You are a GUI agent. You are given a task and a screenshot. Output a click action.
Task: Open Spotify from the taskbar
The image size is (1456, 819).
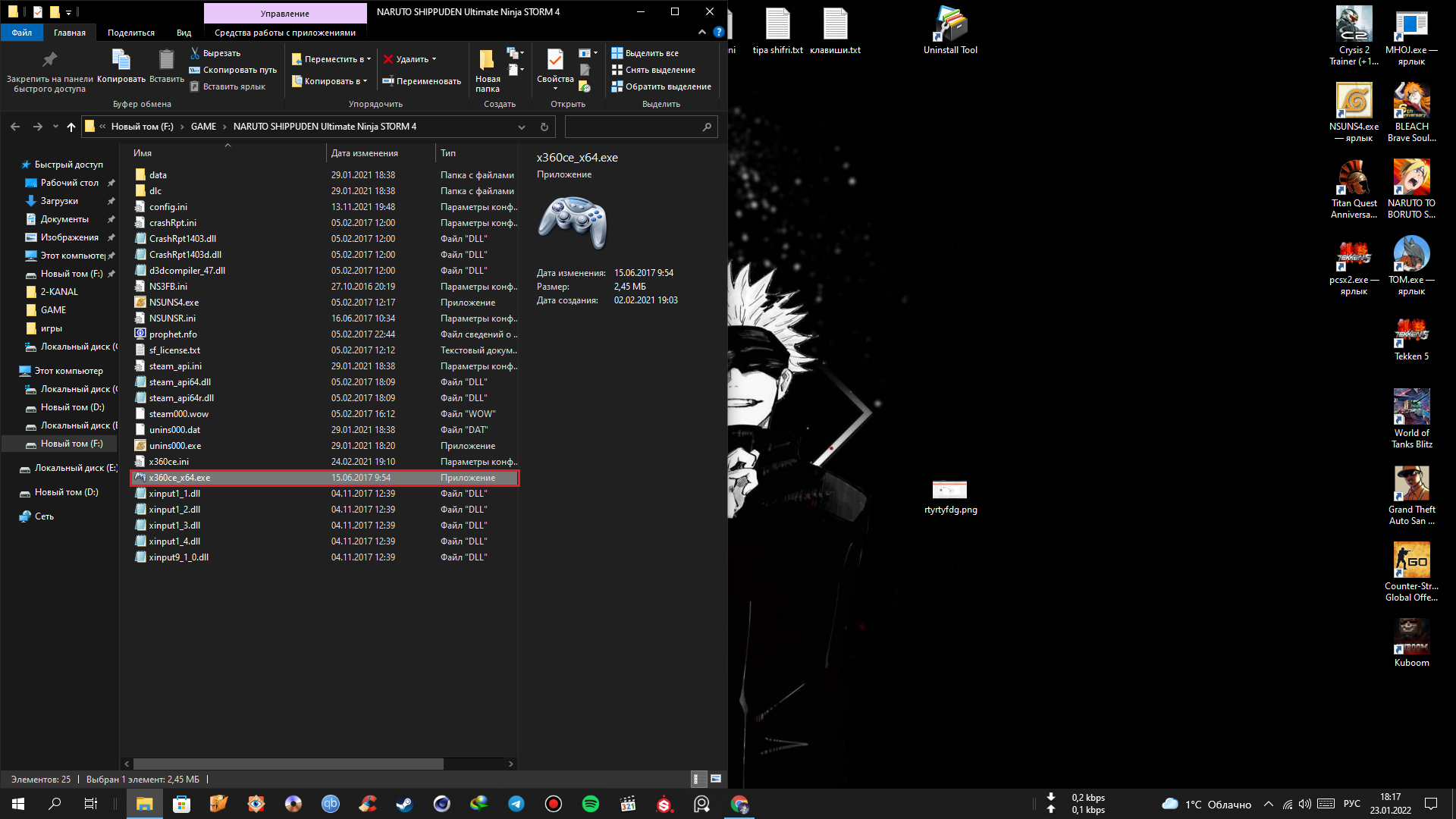tap(591, 804)
